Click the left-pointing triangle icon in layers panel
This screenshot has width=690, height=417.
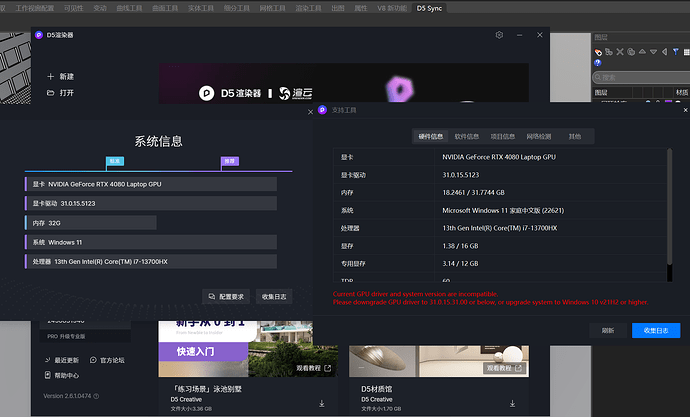664,52
